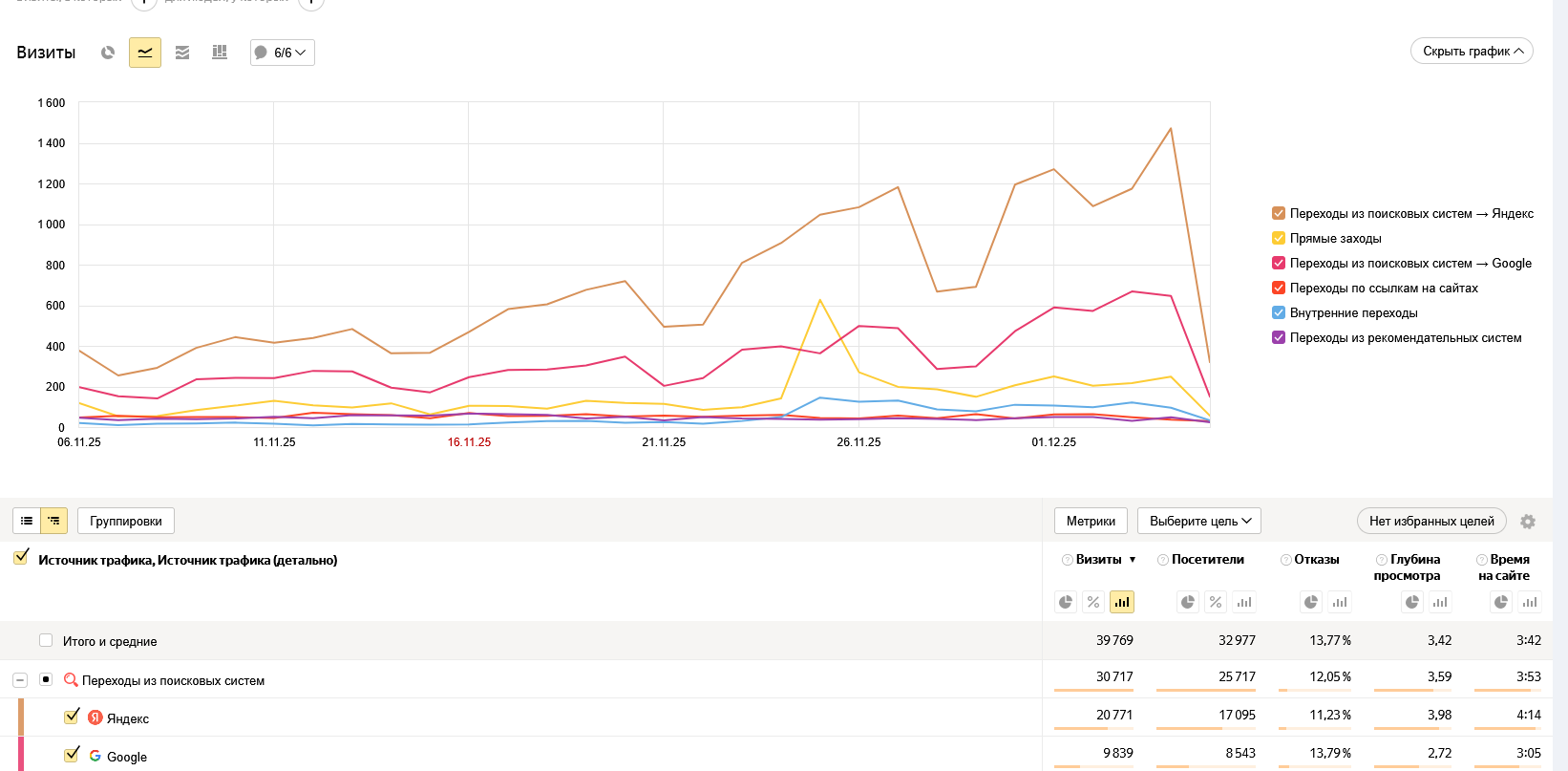1568x771 pixels.
Task: Show Визиты column as percentages
Action: pyautogui.click(x=1093, y=602)
